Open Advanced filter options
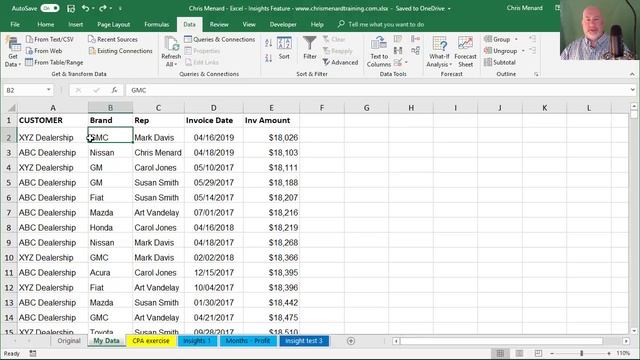Image resolution: width=640 pixels, height=360 pixels. point(340,62)
